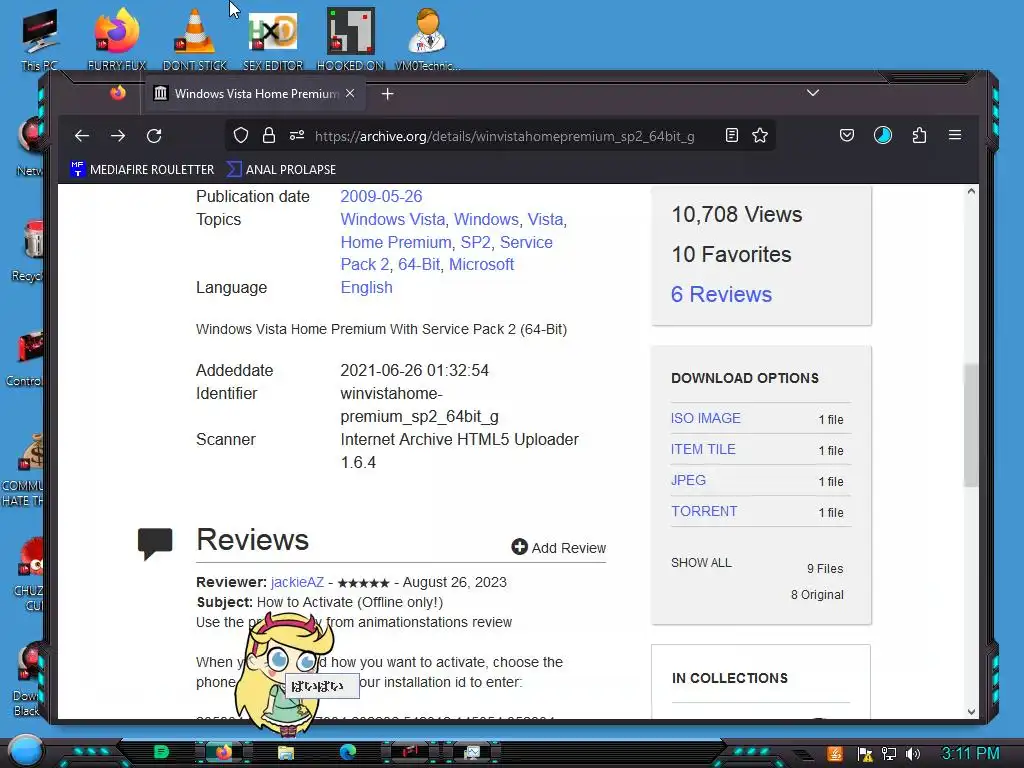The image size is (1024, 768).
Task: Download the ISO IMAGE file
Action: pos(705,418)
